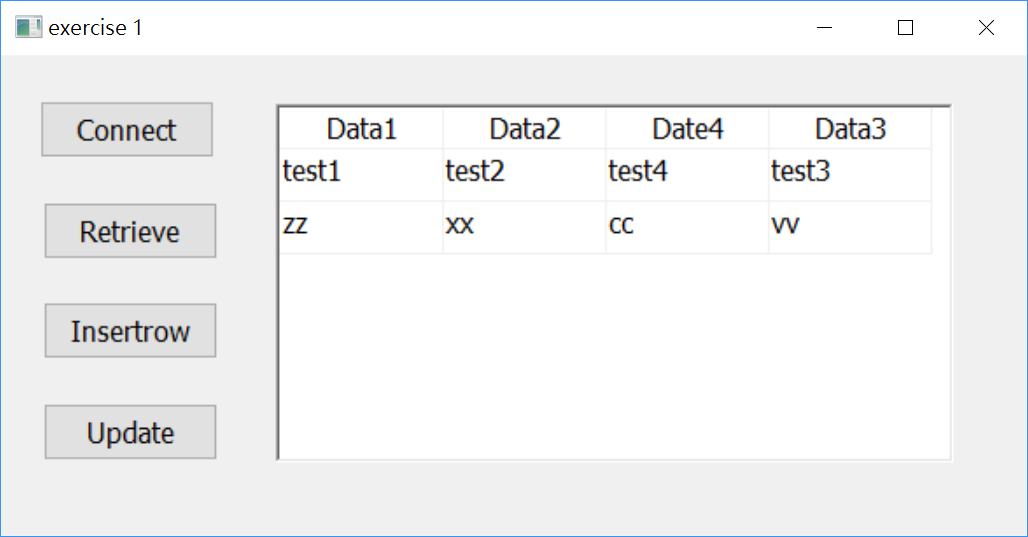
Task: Click the test4 table cell
Action: (x=687, y=174)
